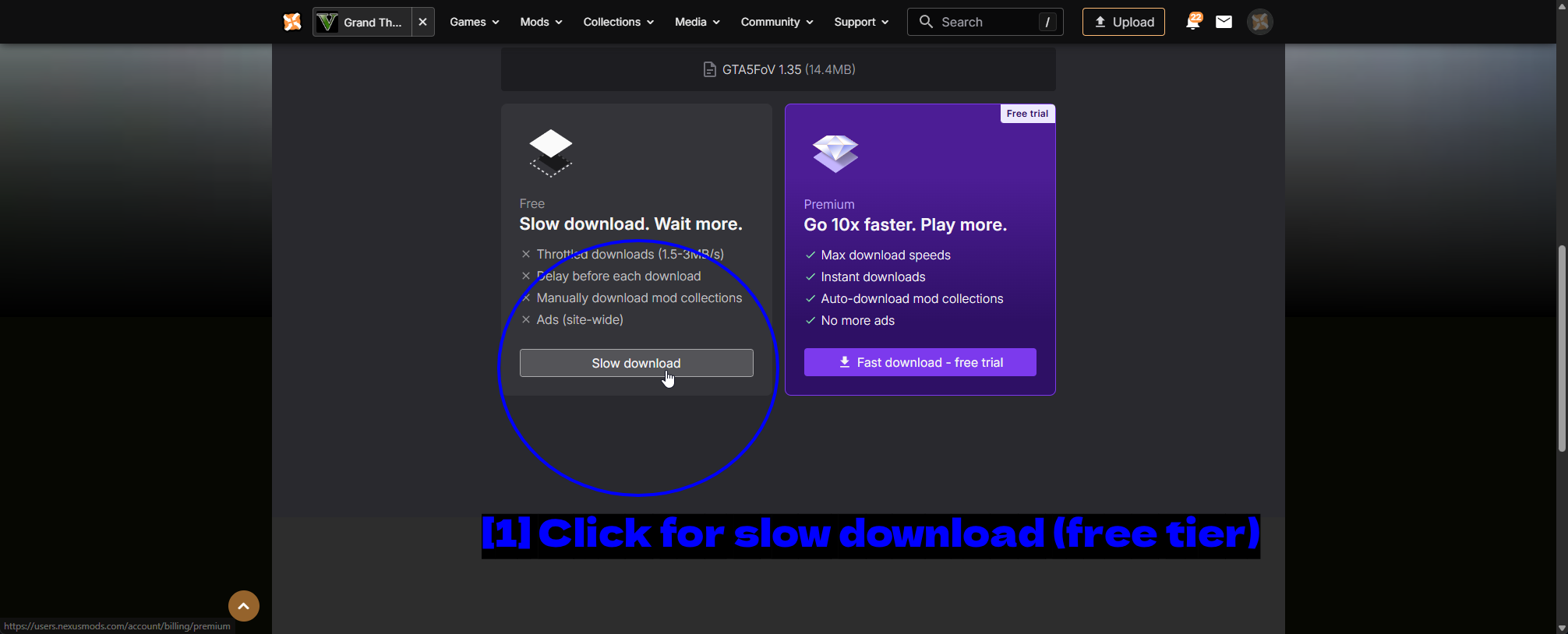The height and width of the screenshot is (634, 1568).
Task: Click the search magnifier icon
Action: click(x=926, y=22)
